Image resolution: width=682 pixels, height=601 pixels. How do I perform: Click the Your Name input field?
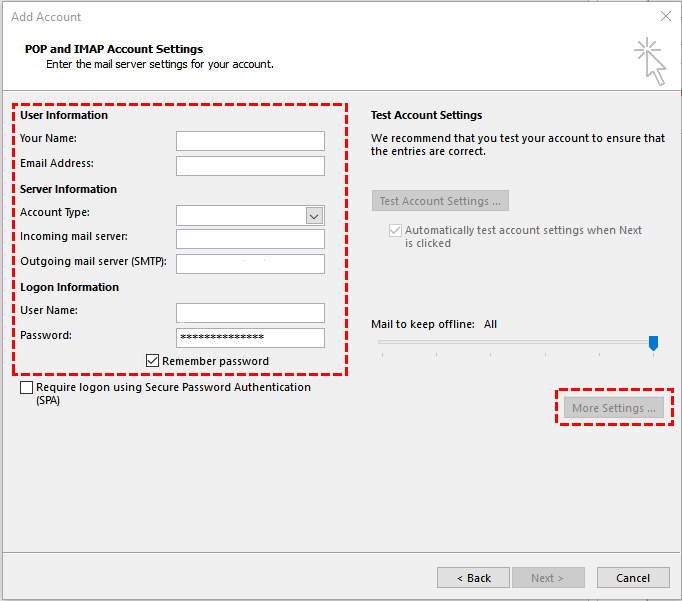point(250,141)
